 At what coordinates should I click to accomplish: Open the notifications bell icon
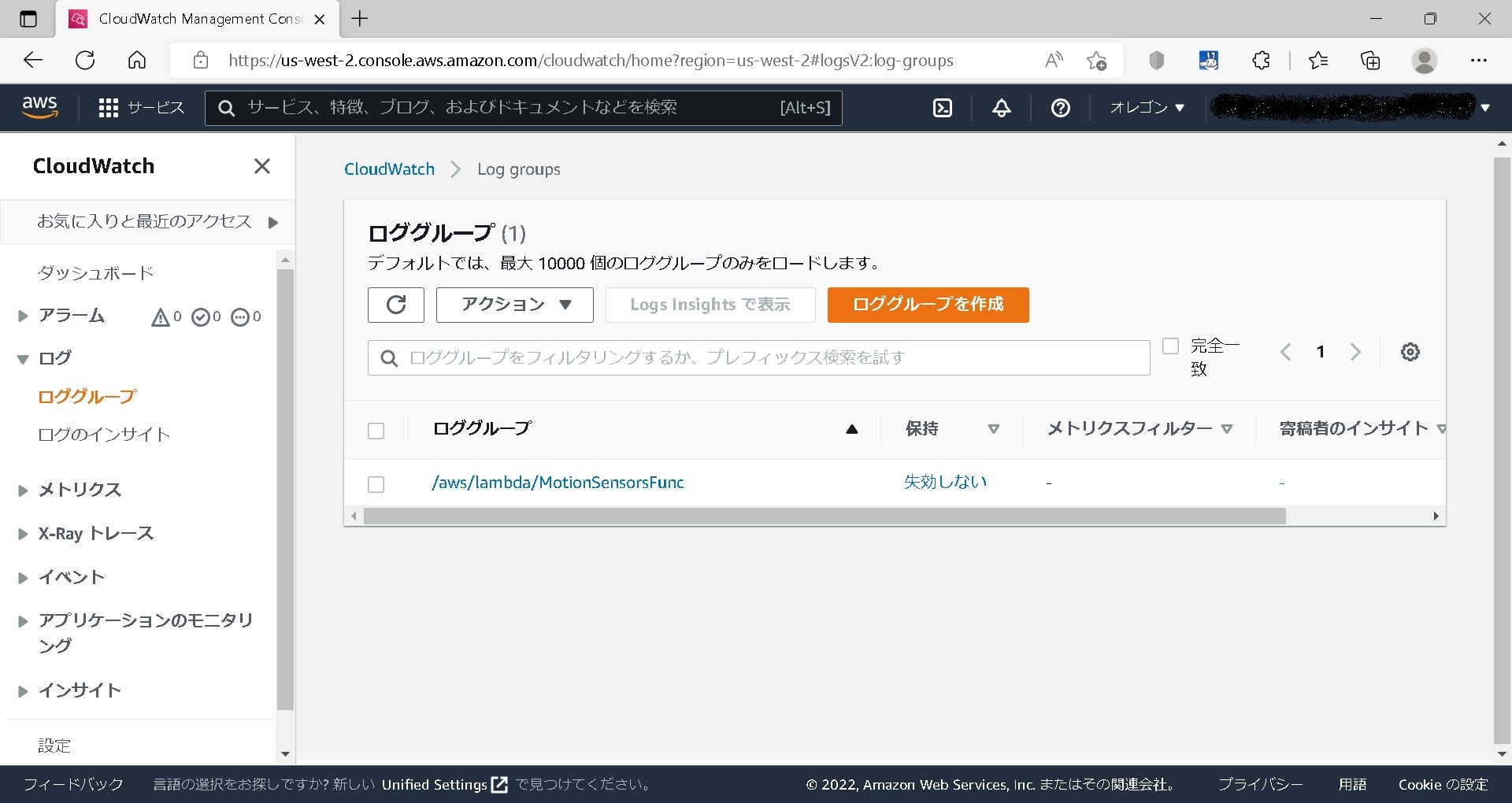(x=1002, y=108)
